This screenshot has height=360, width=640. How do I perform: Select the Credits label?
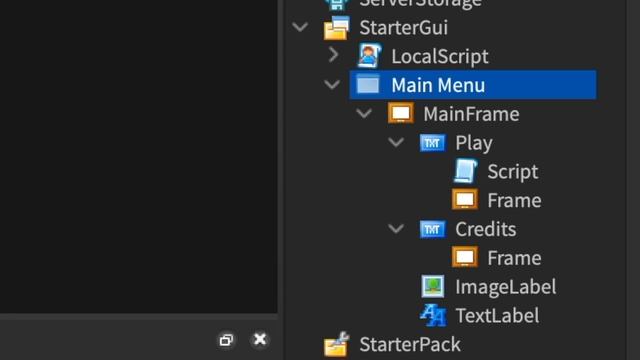(486, 229)
